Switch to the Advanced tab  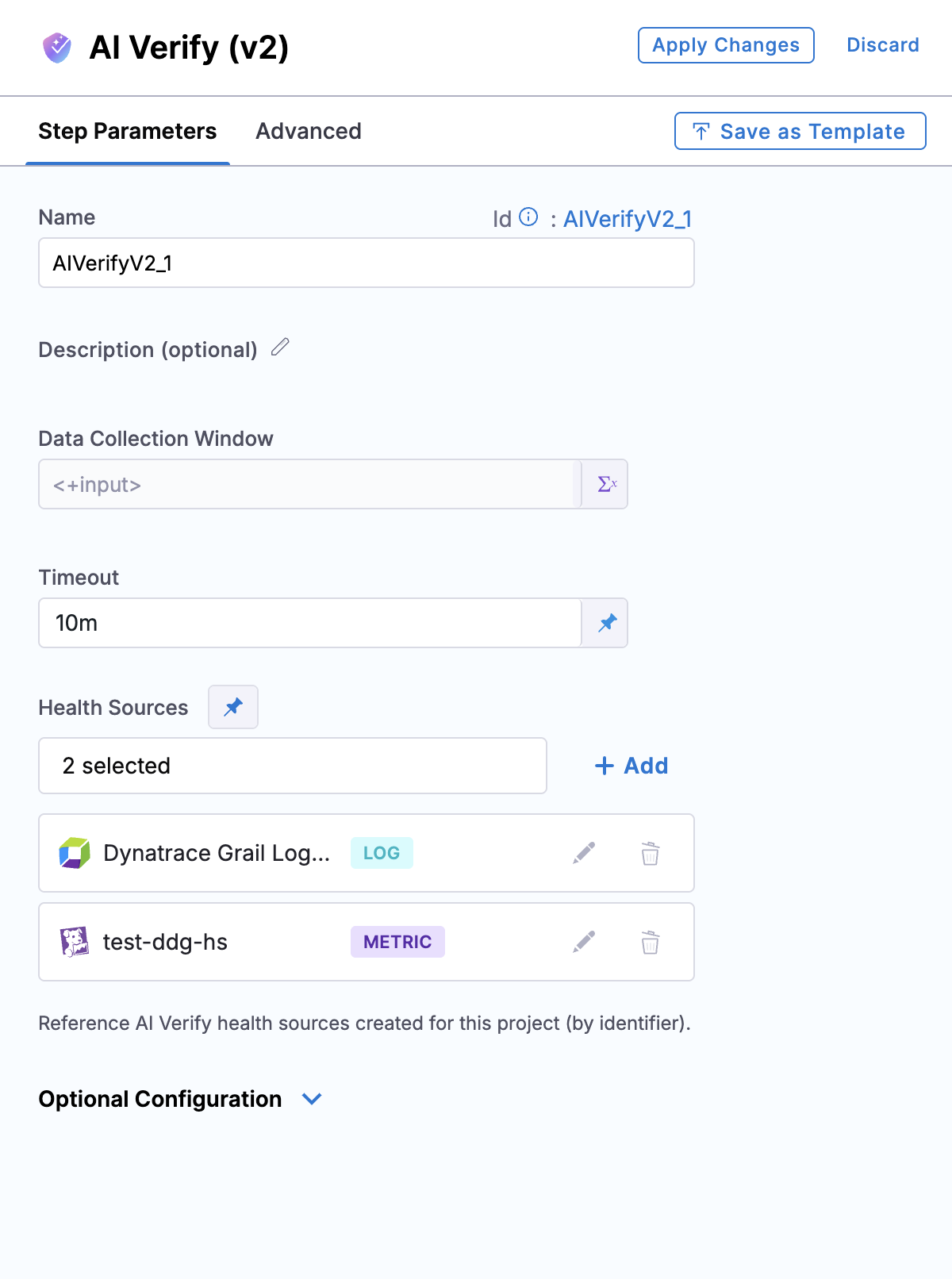tap(309, 131)
